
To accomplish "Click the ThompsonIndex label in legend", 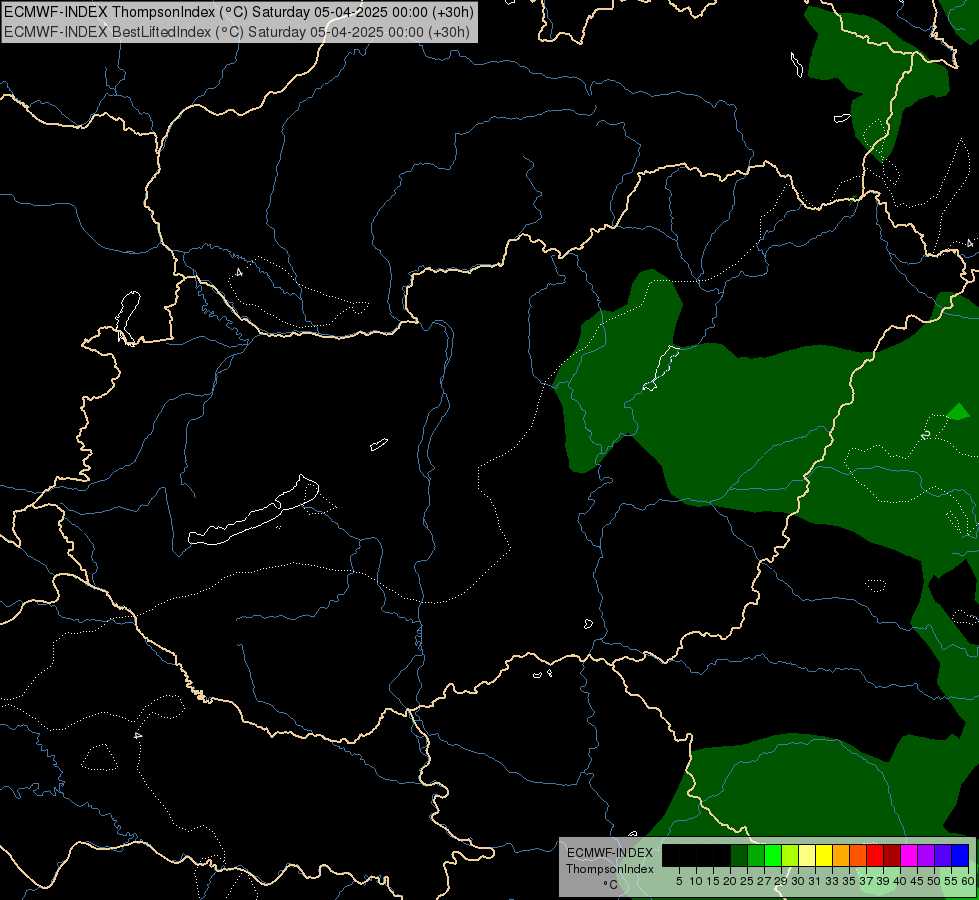I will pyautogui.click(x=610, y=869).
